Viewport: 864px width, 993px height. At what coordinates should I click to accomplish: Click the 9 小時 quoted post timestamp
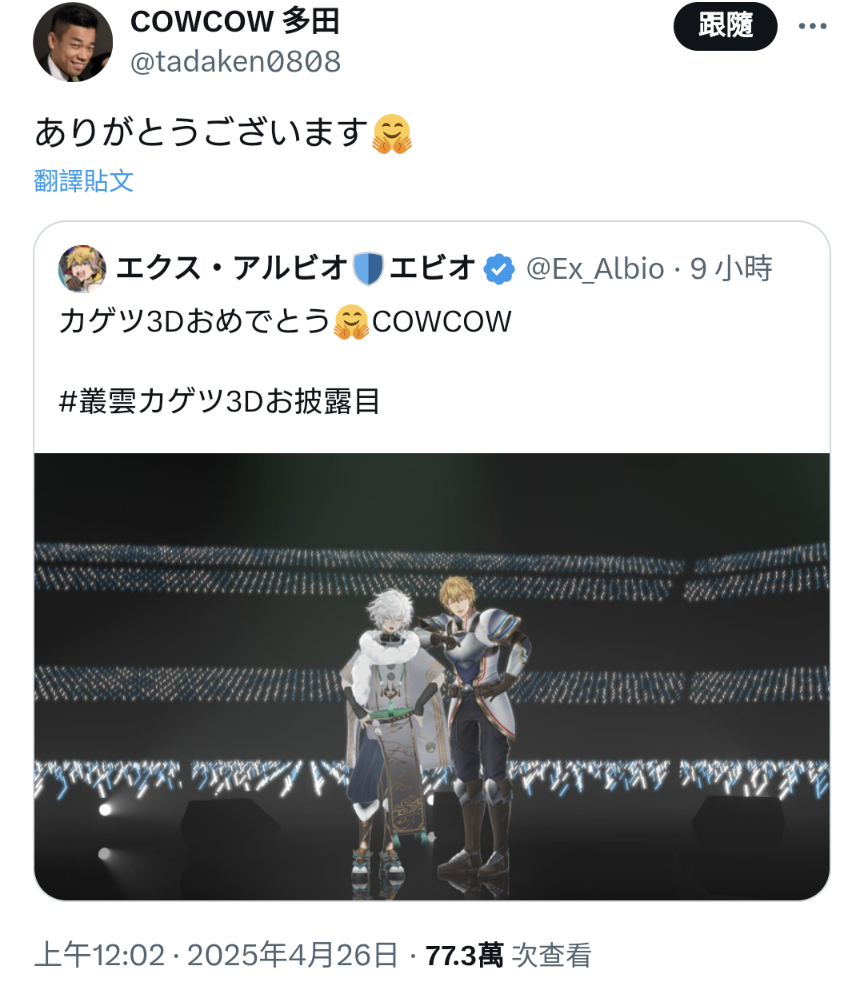tap(731, 269)
